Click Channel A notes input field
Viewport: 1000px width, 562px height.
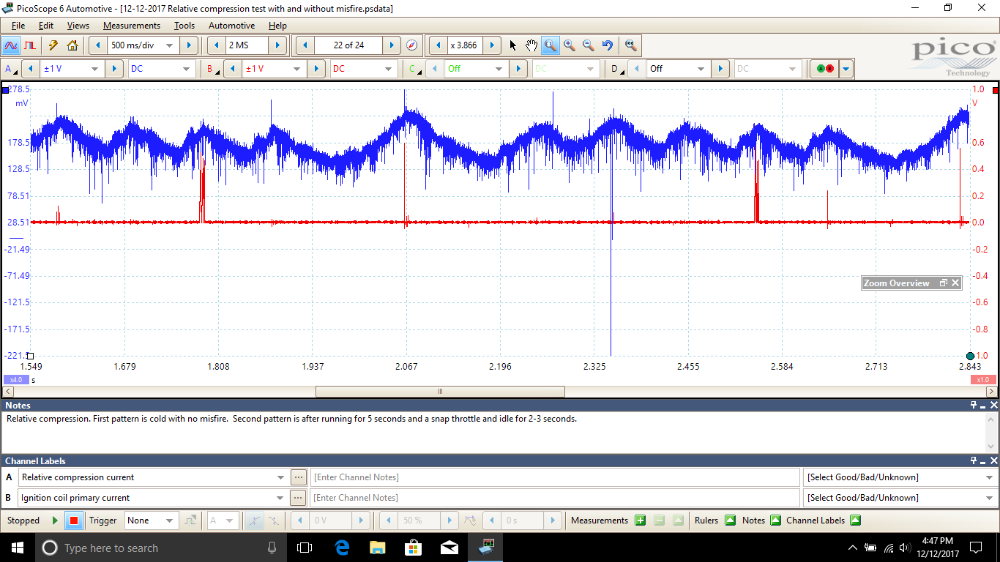(556, 477)
